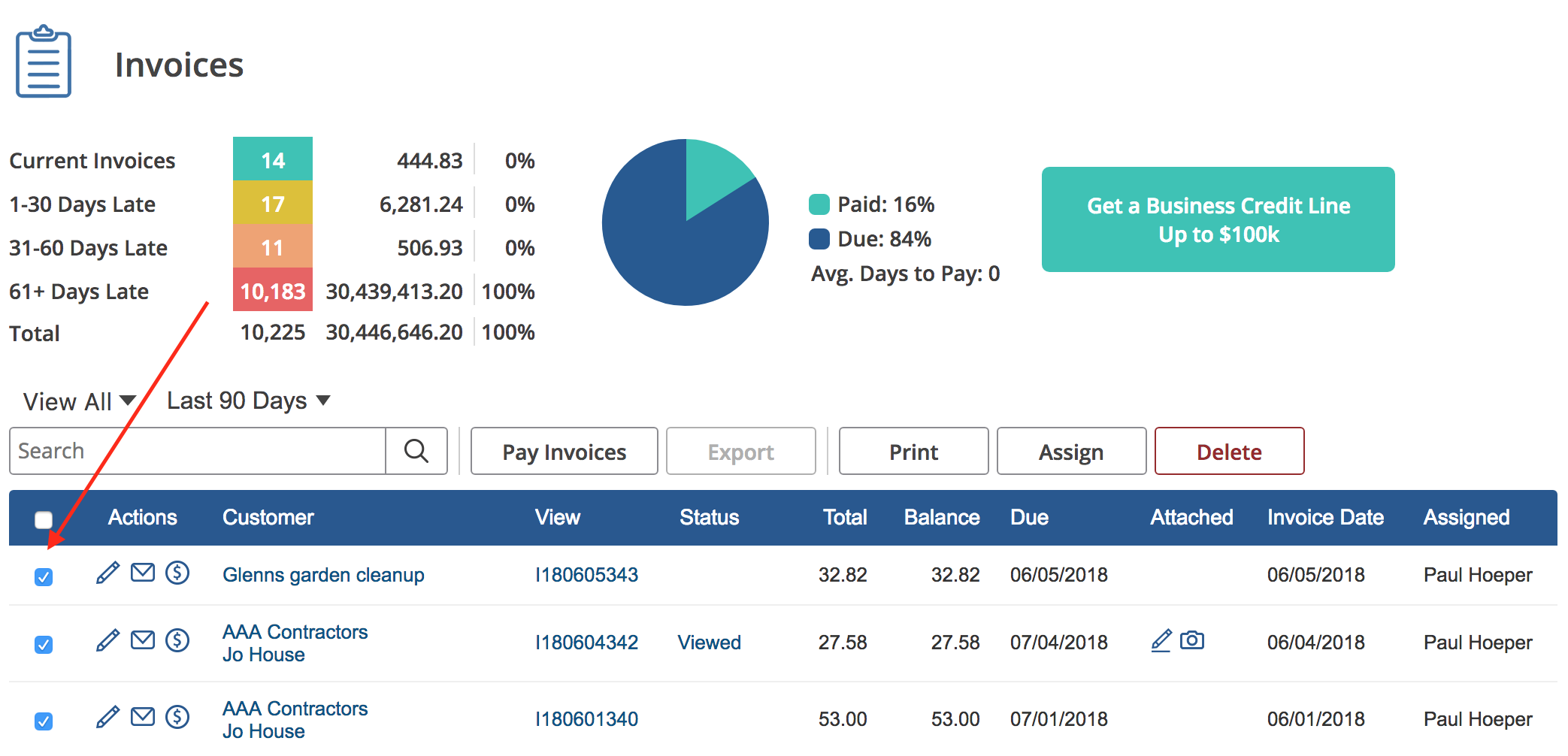Sort by the Invoice Date column header
The height and width of the screenshot is (756, 1568).
coord(1324,517)
